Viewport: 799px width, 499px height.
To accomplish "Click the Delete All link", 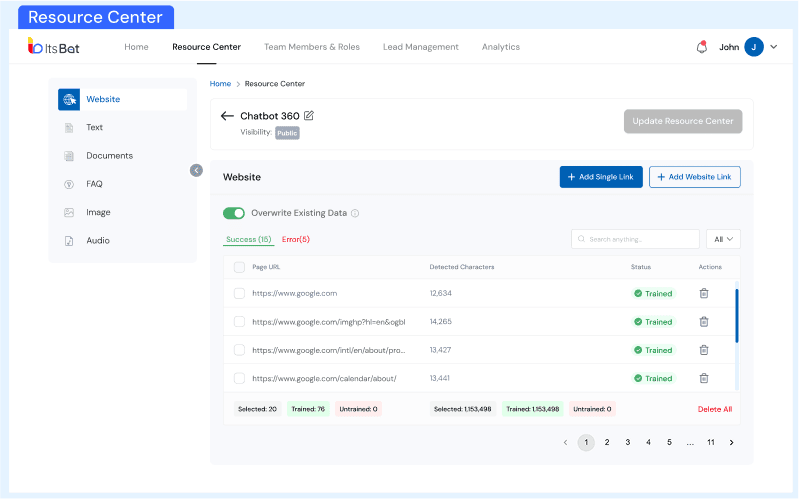I will click(x=715, y=409).
